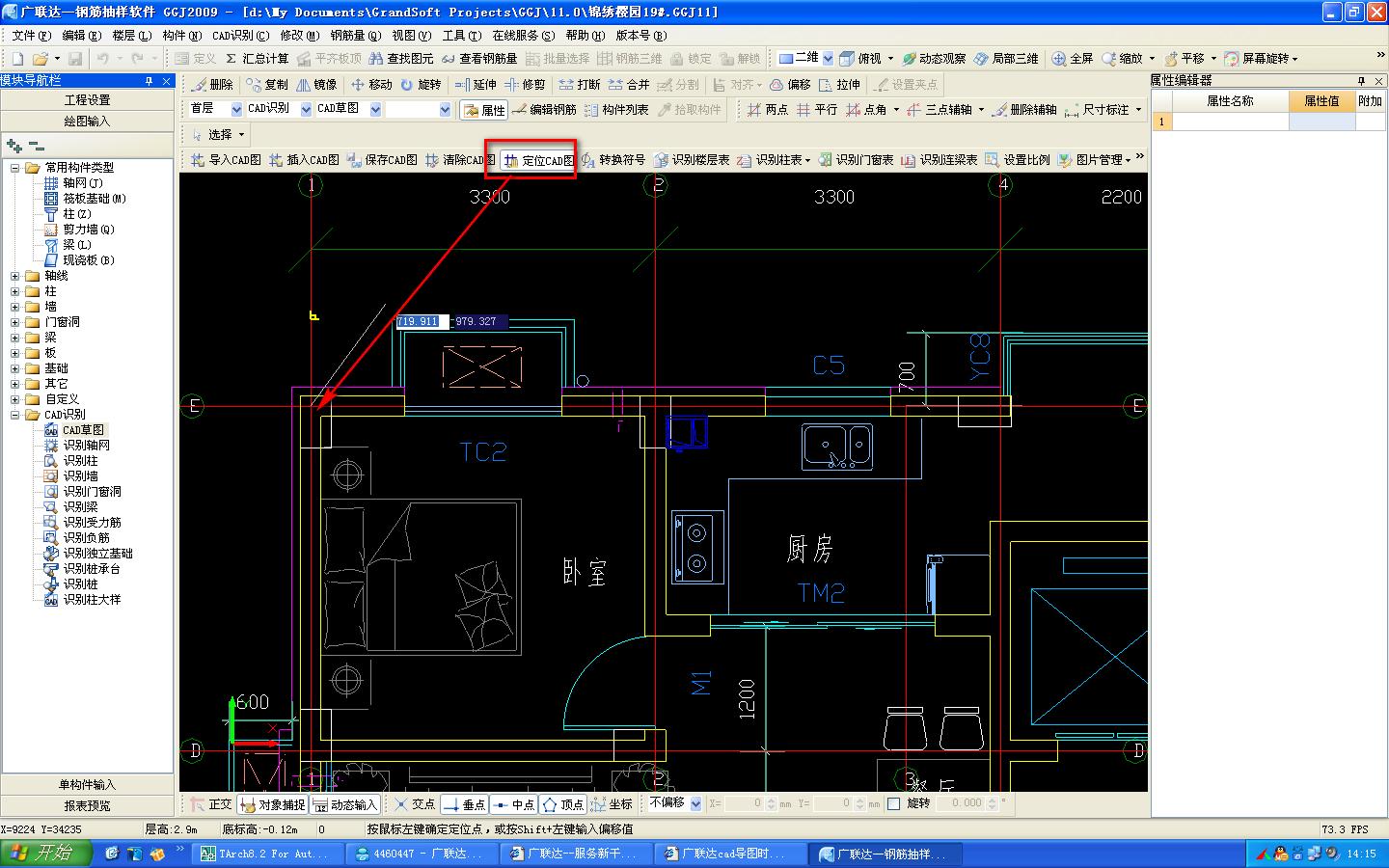Collapse the 常用构件类型 tree node
1389x868 pixels.
coord(14,168)
